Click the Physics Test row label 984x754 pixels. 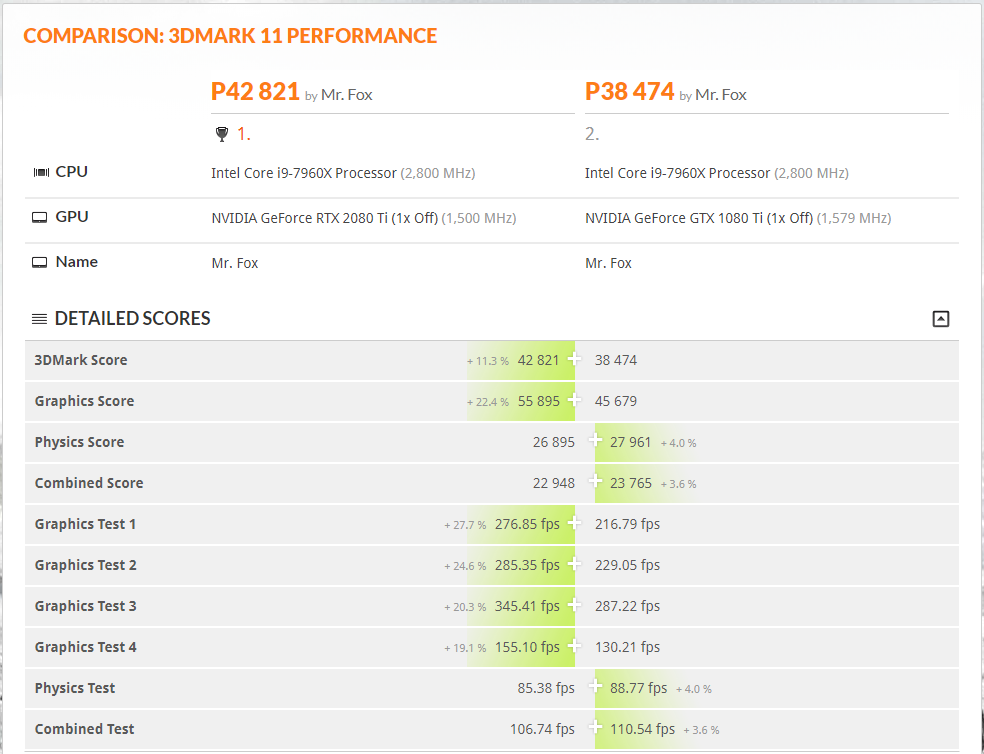(x=75, y=688)
